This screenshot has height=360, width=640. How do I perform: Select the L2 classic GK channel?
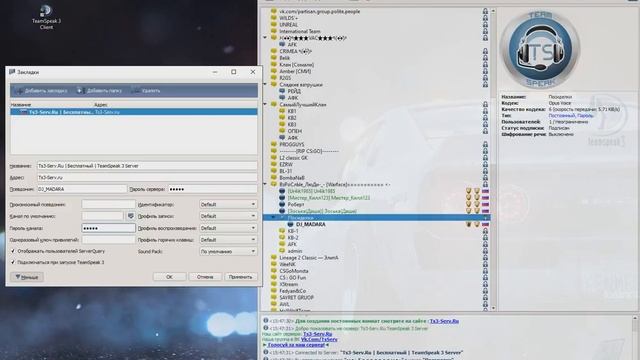click(x=293, y=158)
